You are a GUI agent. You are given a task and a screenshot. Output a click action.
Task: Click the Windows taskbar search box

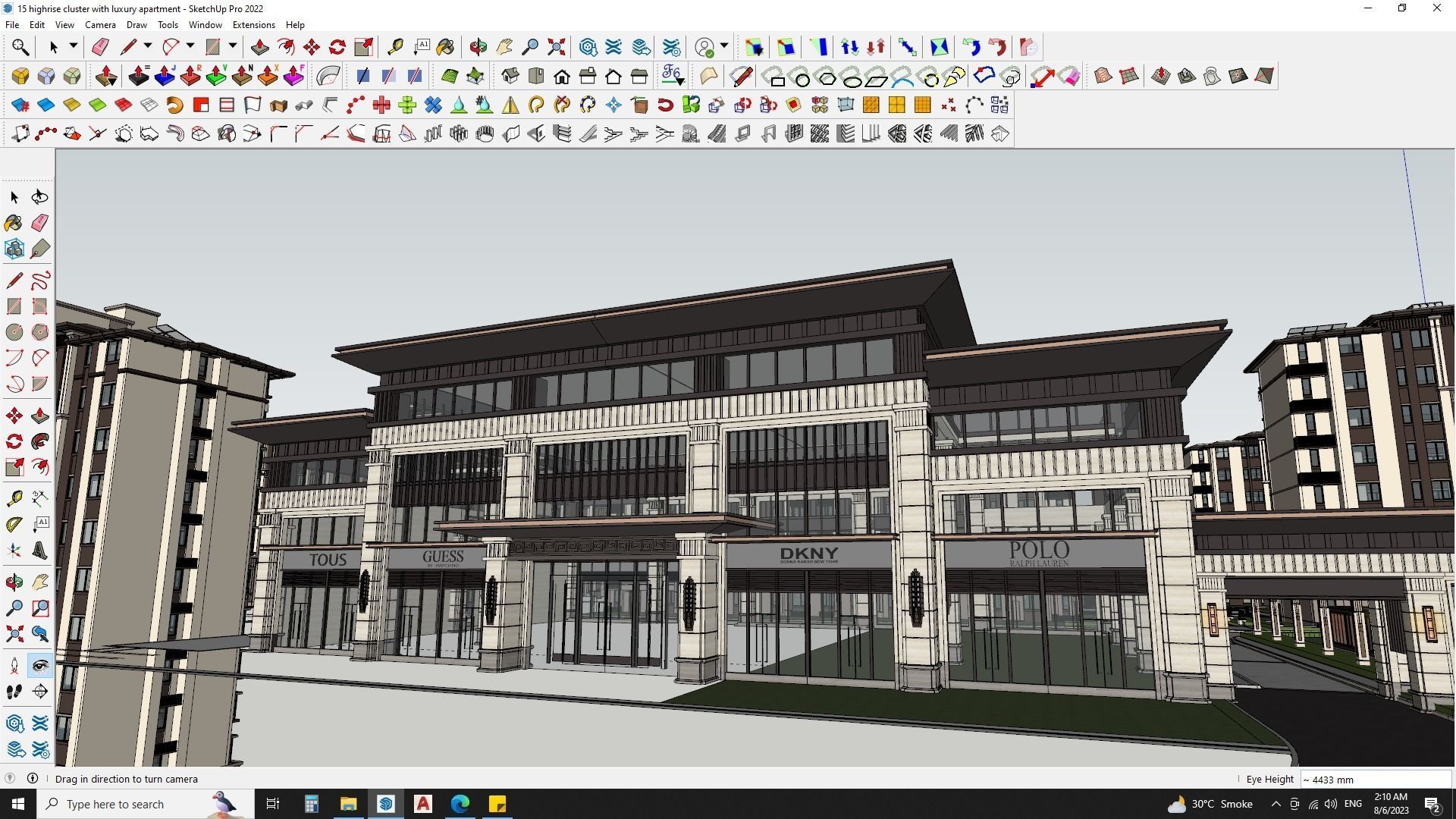[x=146, y=804]
